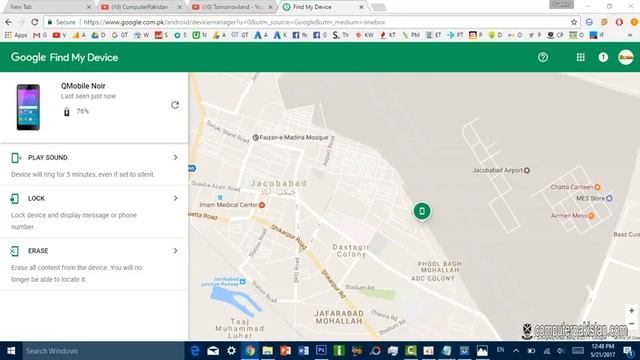This screenshot has height=360, width=640.
Task: Open the Google Drive bookmark
Action: [x=98, y=36]
